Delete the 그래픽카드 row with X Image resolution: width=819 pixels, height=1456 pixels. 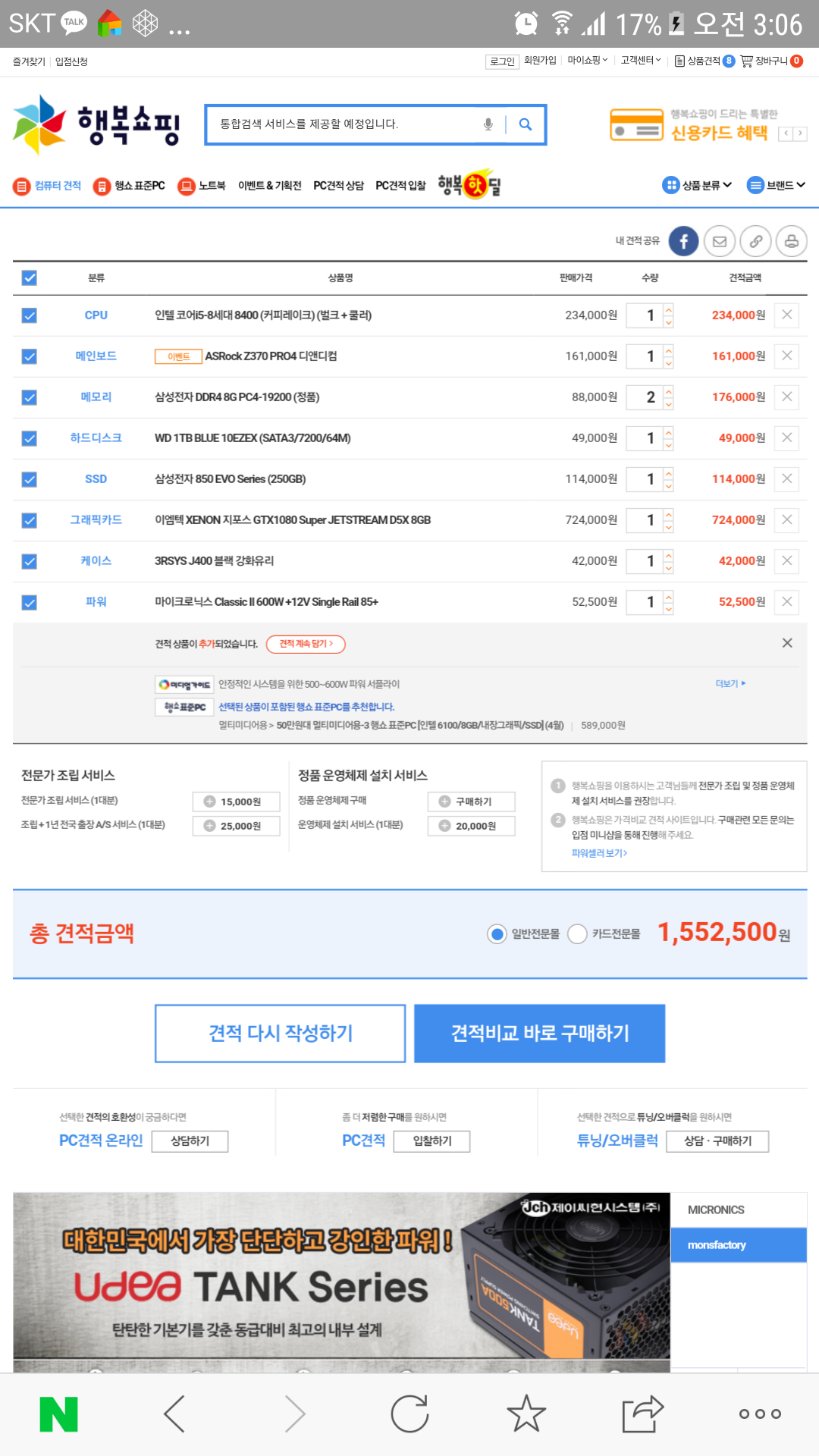[787, 519]
